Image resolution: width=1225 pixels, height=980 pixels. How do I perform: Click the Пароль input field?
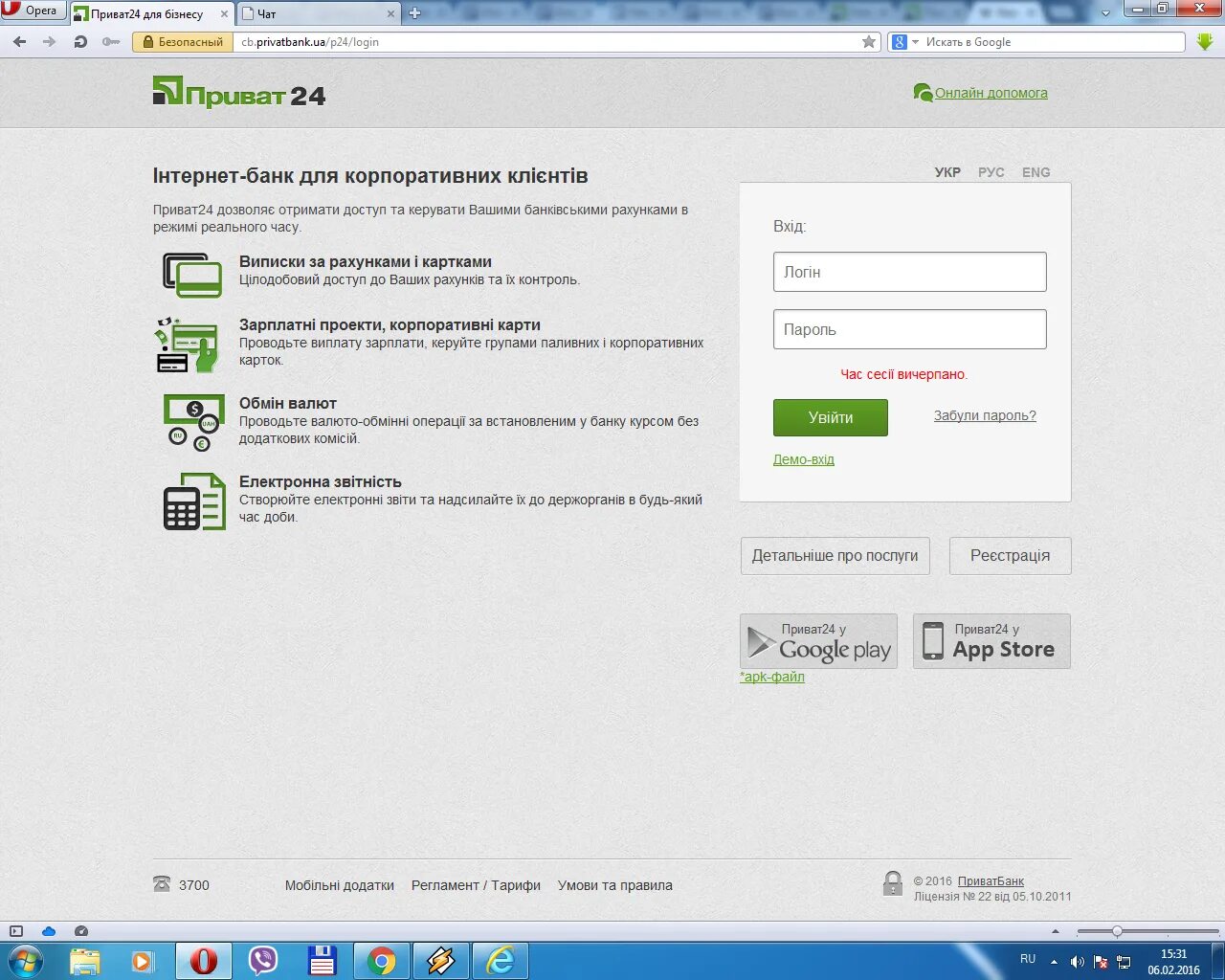click(x=910, y=329)
